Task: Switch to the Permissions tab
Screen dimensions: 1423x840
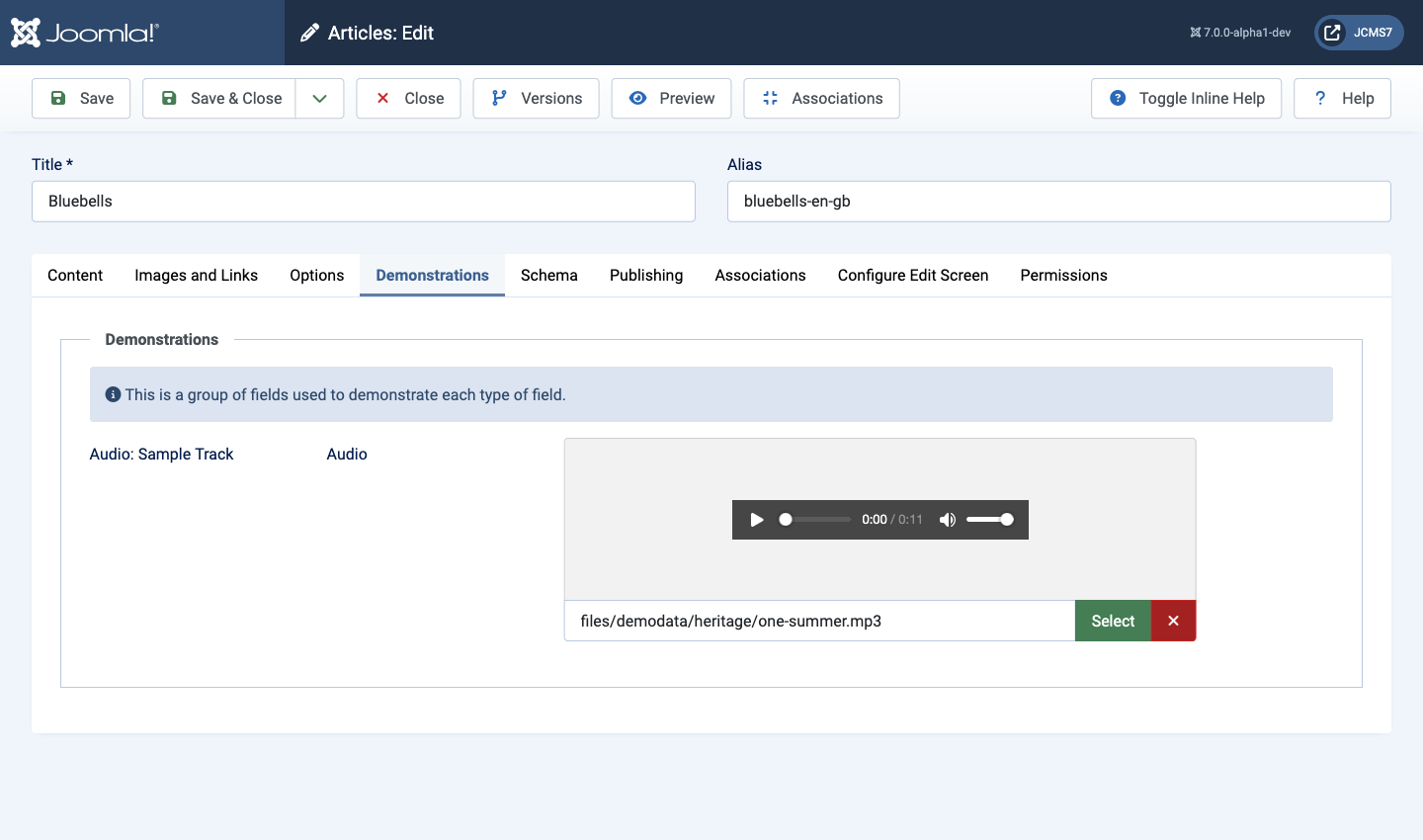Action: click(1063, 275)
